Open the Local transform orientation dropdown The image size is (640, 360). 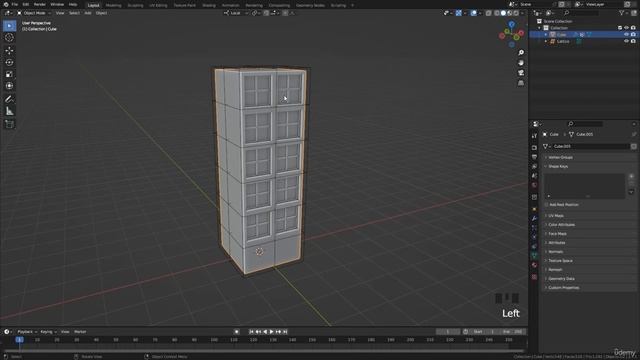[x=235, y=13]
